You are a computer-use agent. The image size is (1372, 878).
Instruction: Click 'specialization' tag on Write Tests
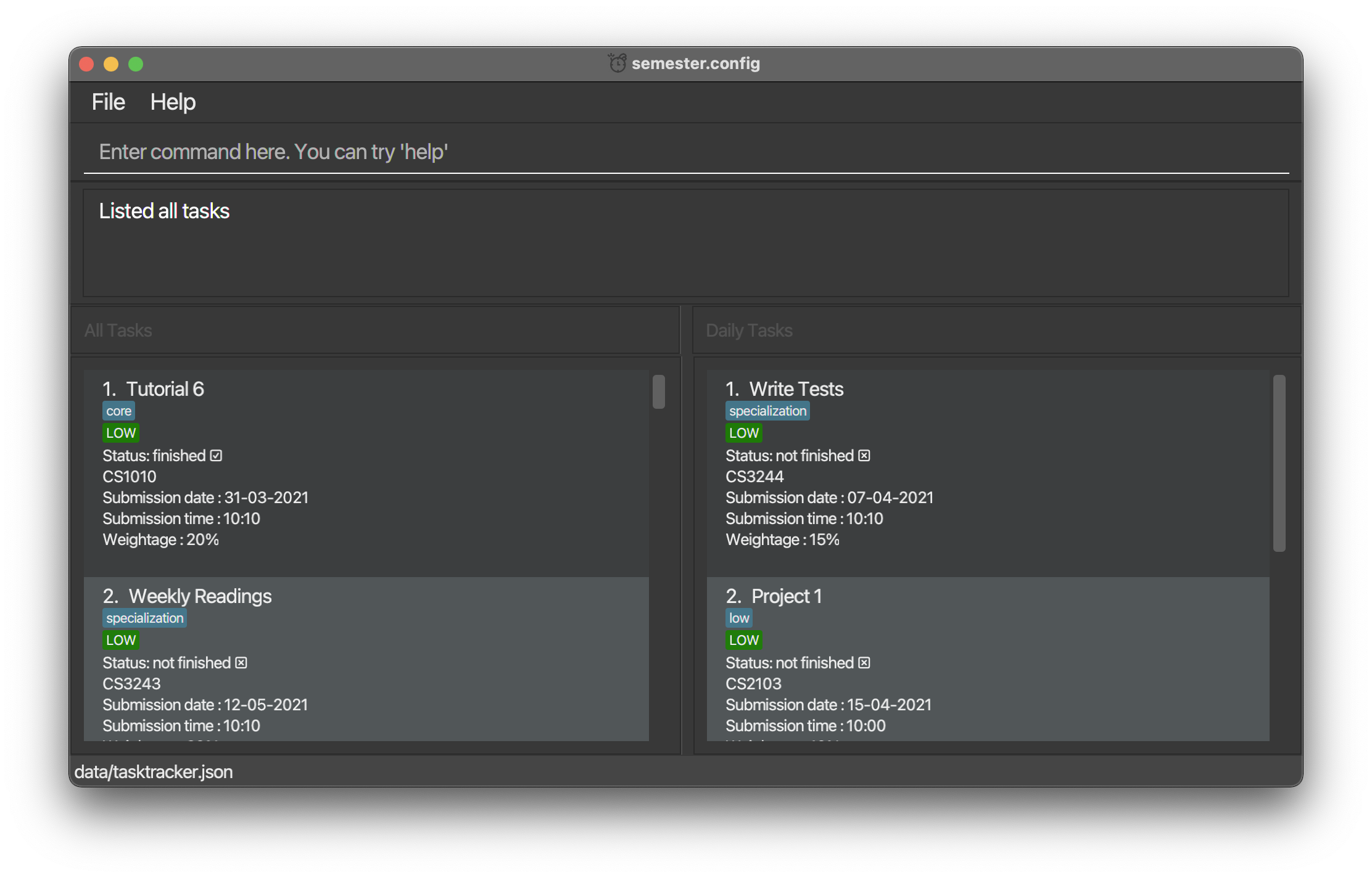(x=767, y=411)
